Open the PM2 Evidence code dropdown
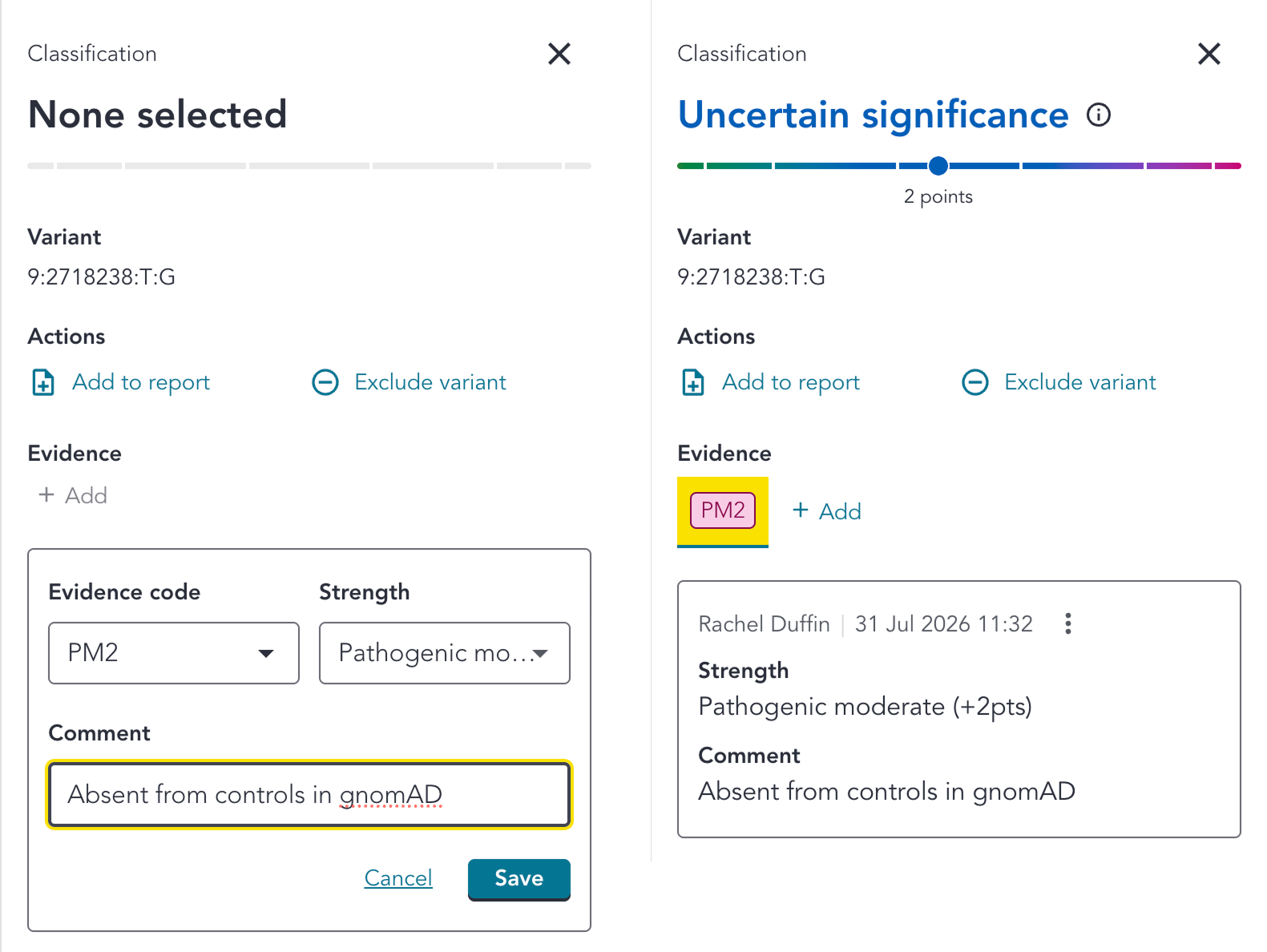1267x952 pixels. pos(174,653)
